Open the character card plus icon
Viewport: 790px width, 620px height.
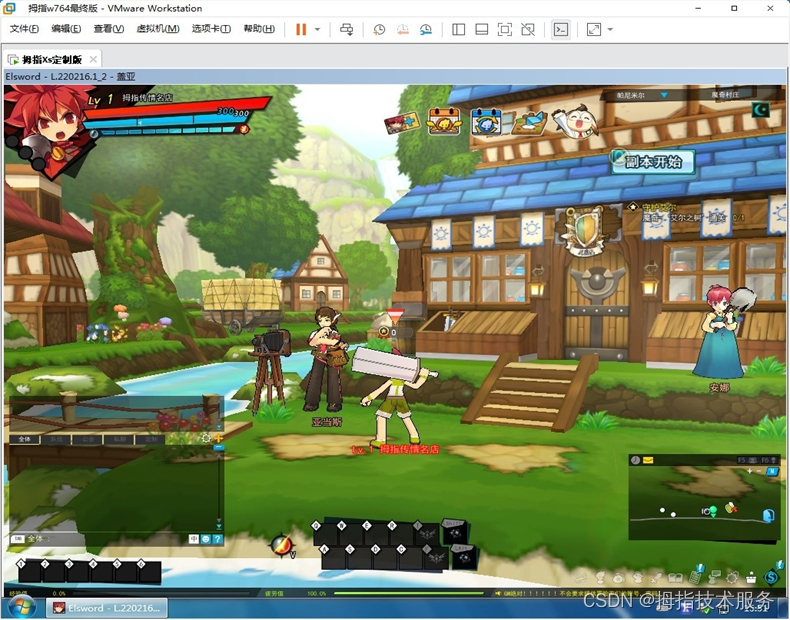click(402, 122)
